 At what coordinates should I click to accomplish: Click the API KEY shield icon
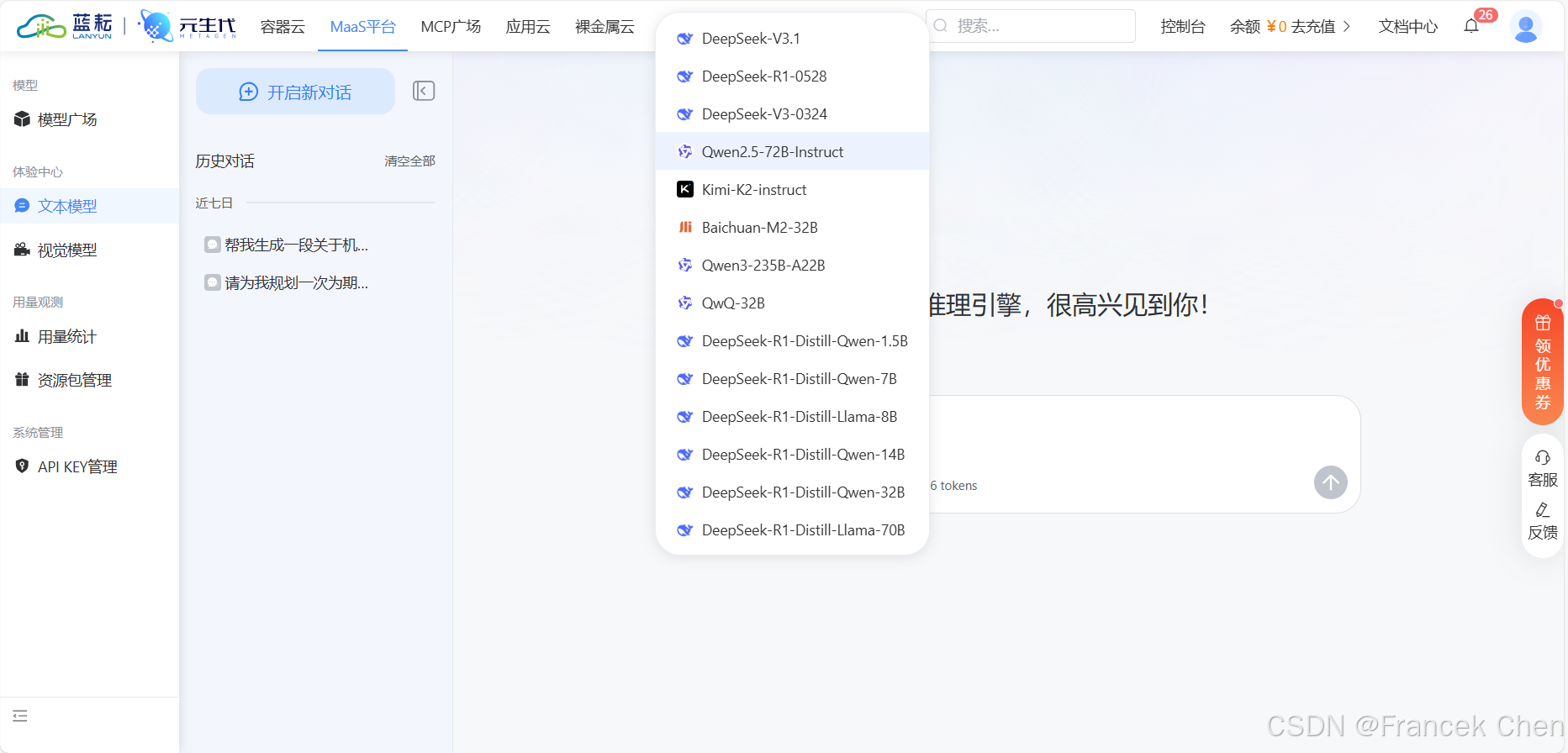22,466
